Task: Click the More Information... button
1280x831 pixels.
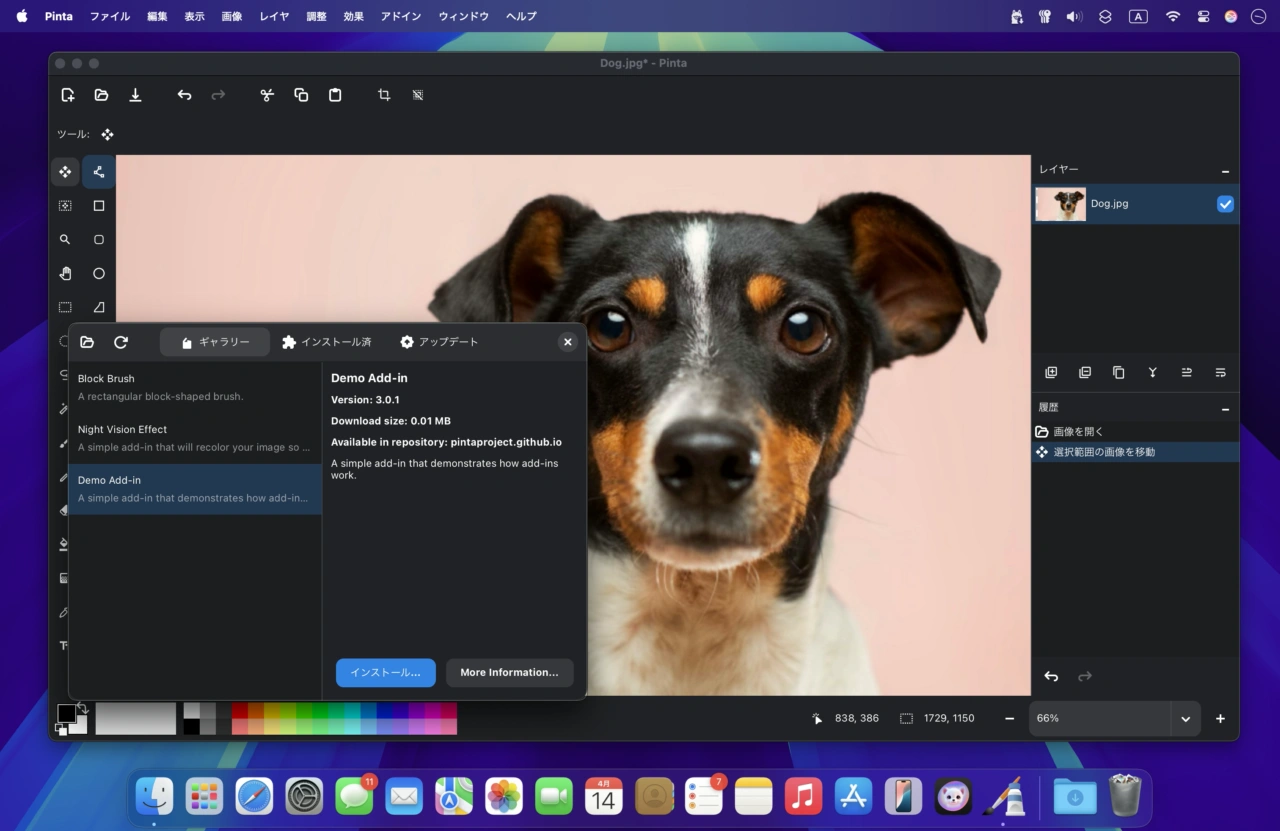Action: [509, 673]
